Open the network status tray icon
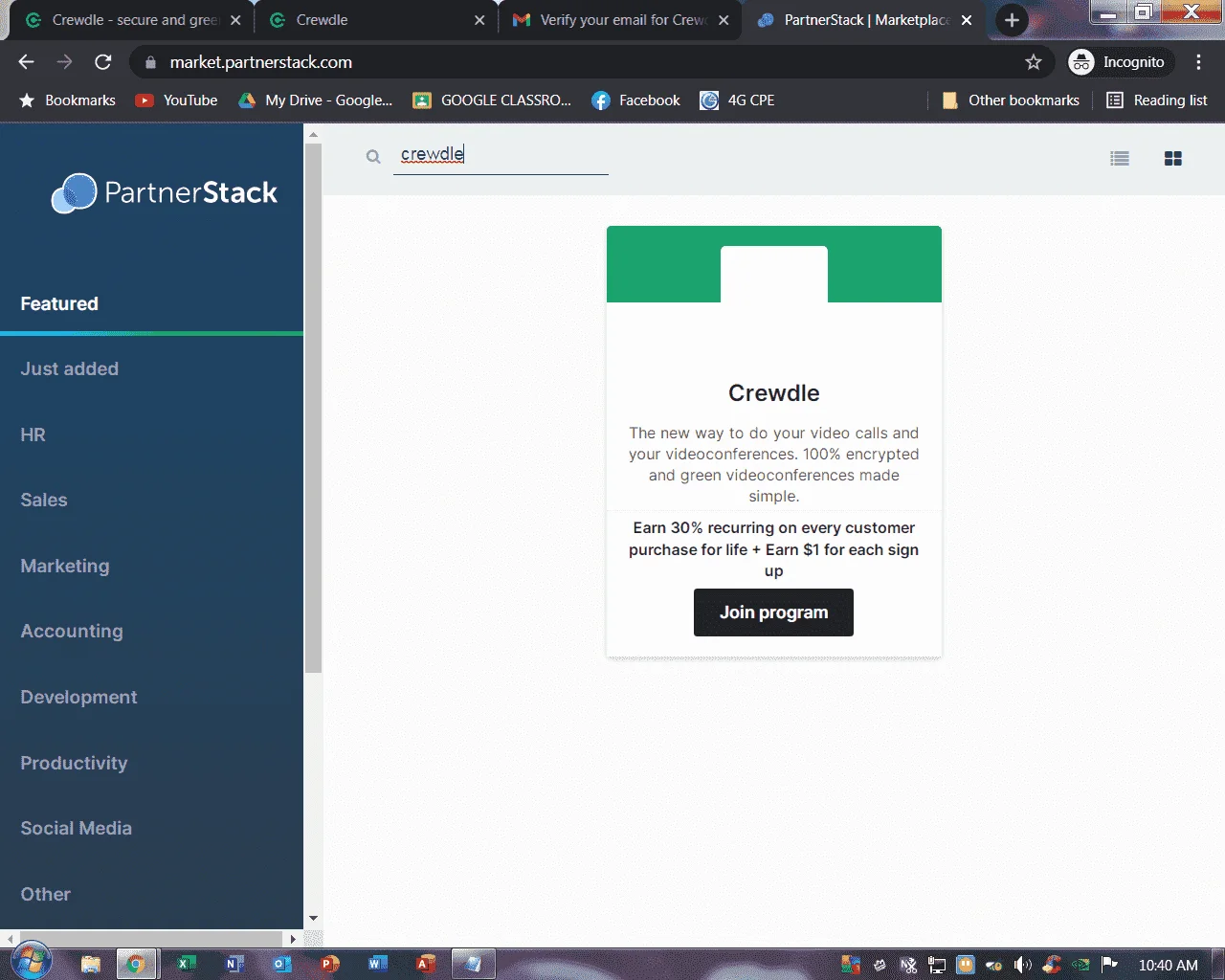Viewport: 1225px width, 980px height. point(937,965)
